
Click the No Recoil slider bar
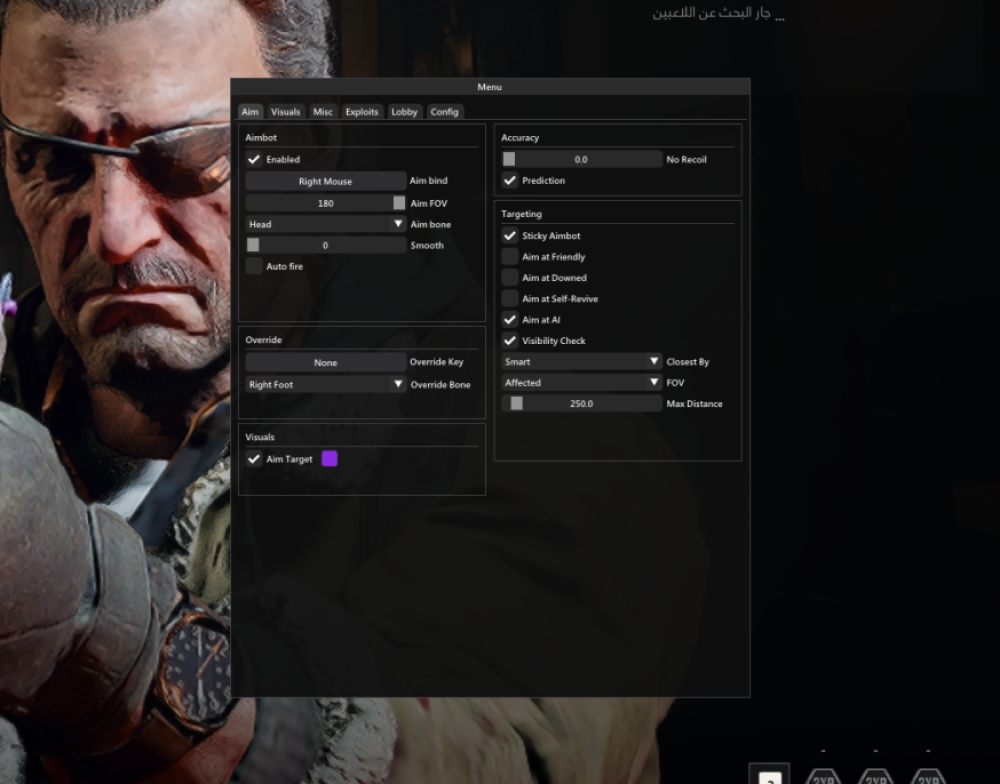(582, 160)
